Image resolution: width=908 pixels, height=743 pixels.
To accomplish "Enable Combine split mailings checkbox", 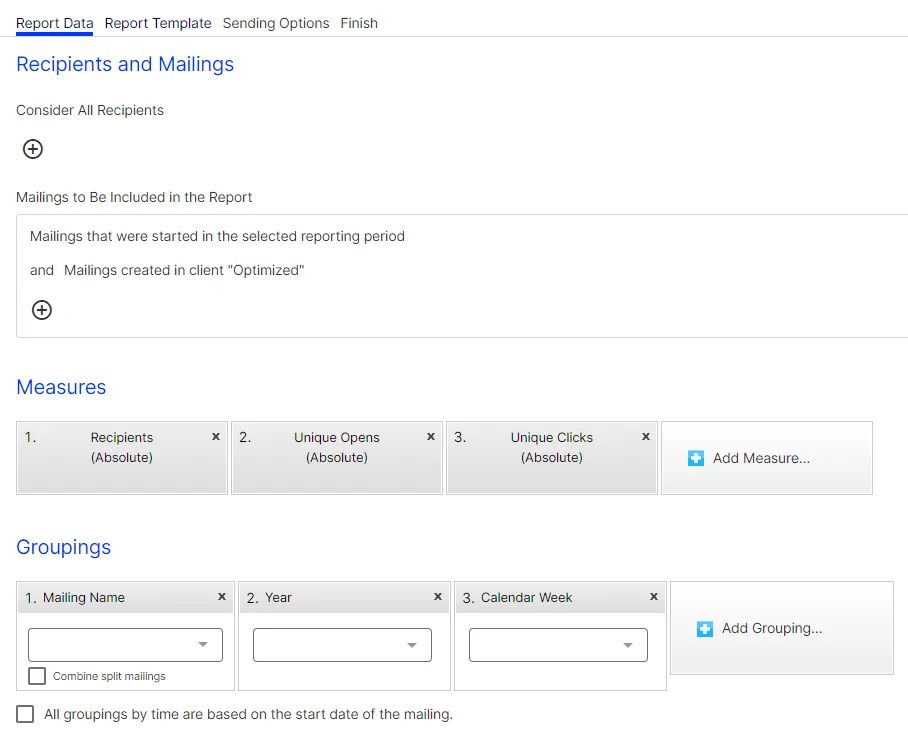I will point(37,676).
